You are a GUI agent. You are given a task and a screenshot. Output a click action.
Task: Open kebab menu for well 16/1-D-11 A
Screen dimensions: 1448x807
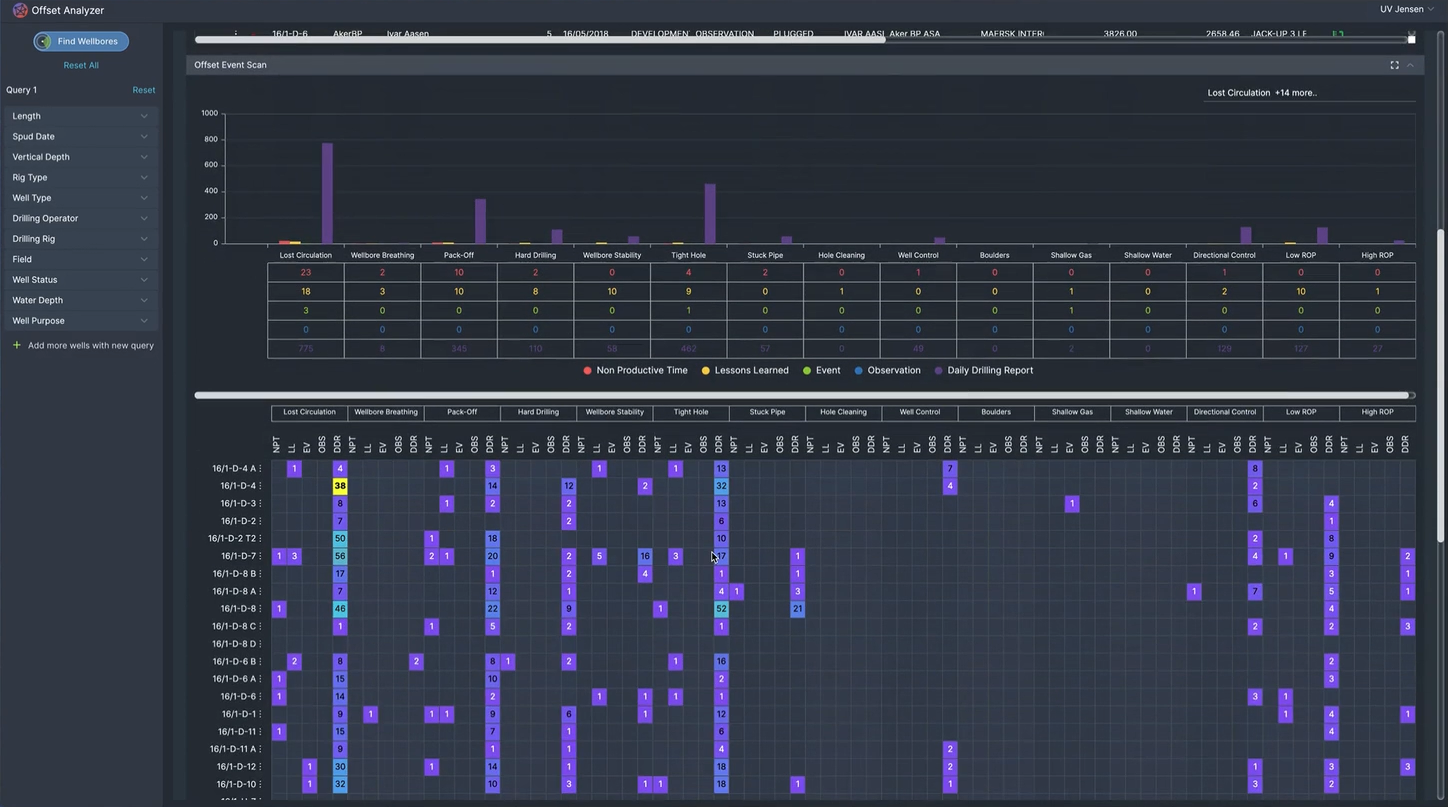pyautogui.click(x=261, y=749)
